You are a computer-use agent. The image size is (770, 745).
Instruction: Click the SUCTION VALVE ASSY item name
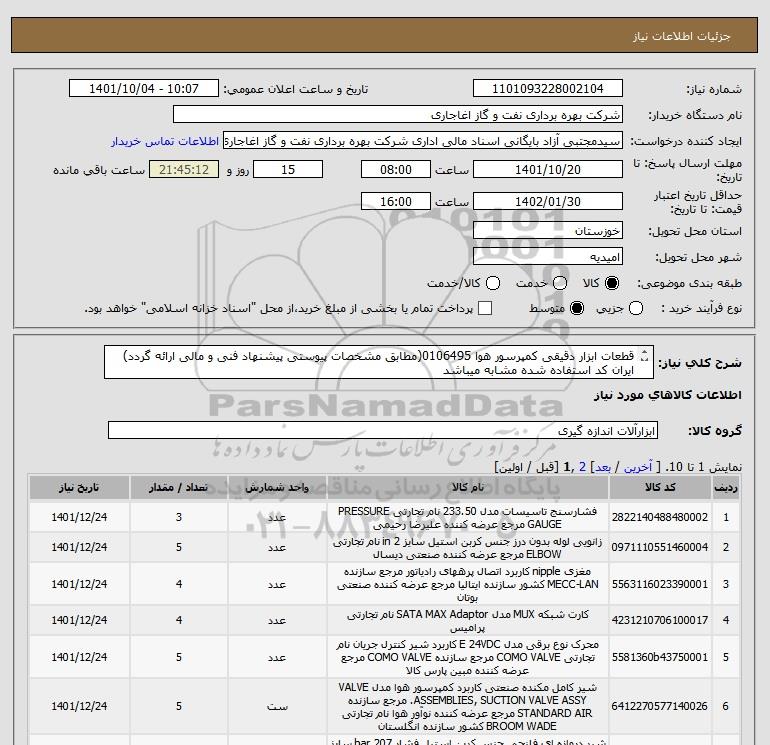(468, 706)
